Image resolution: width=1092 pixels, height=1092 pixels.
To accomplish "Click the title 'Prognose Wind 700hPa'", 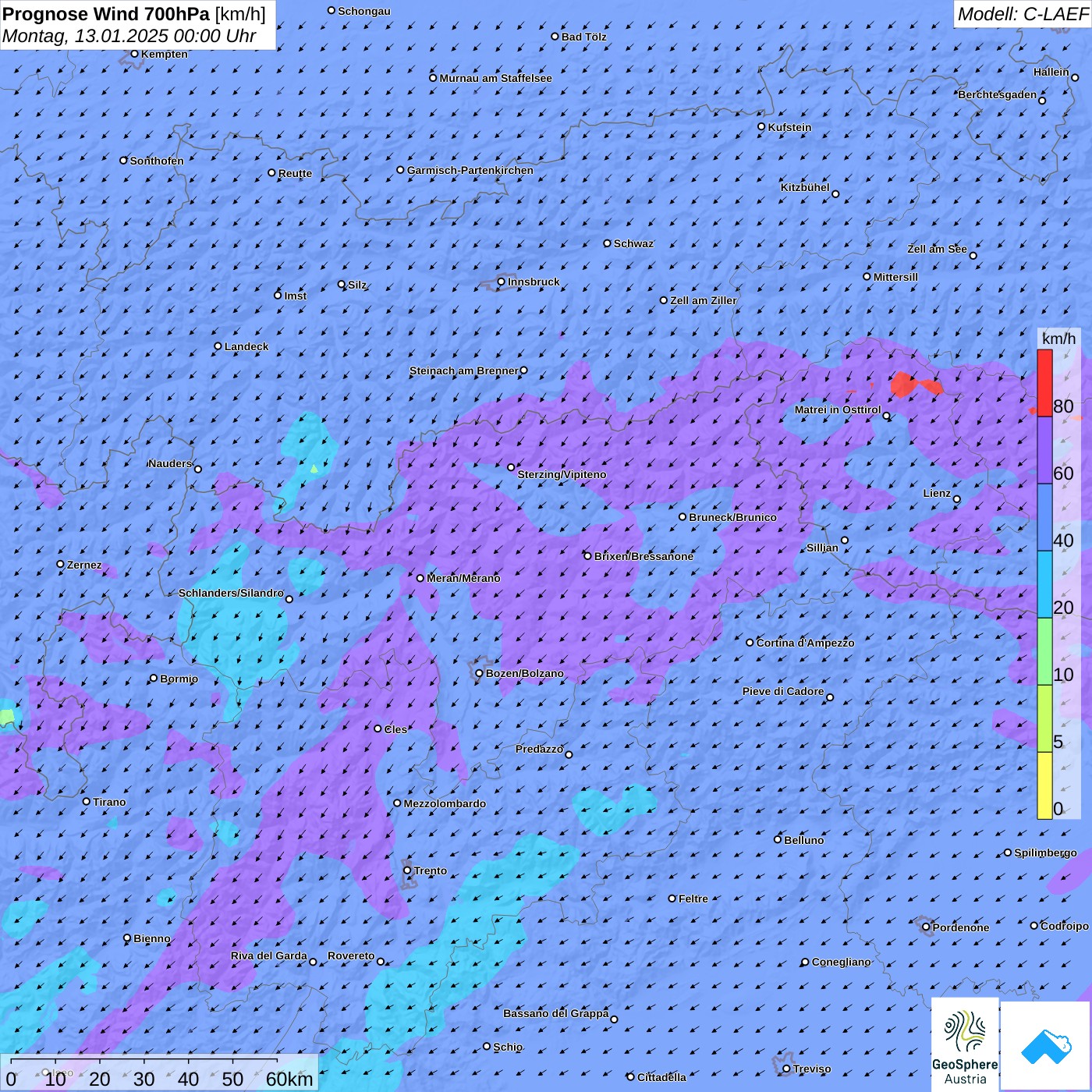I will pyautogui.click(x=106, y=13).
